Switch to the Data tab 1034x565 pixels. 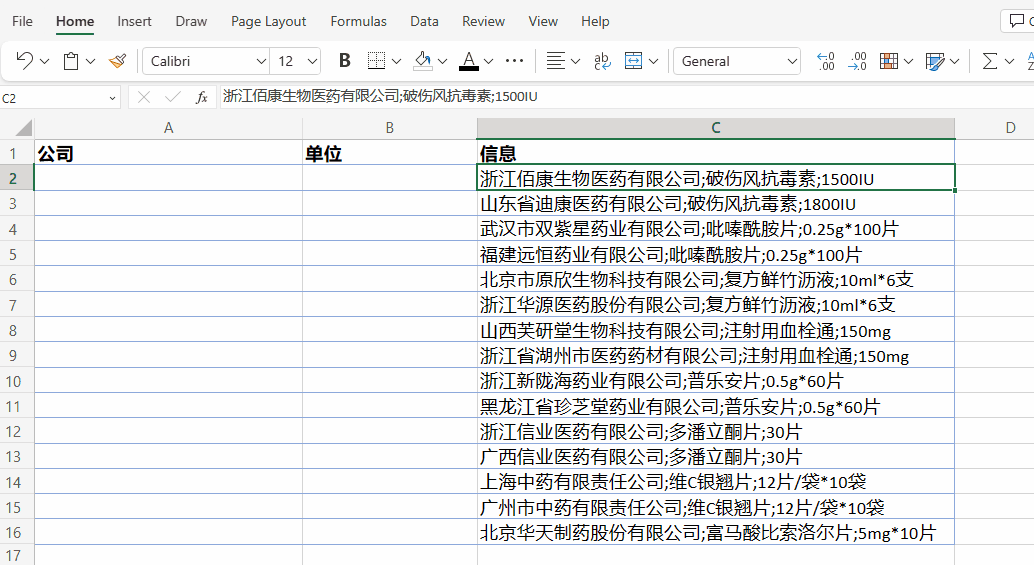pyautogui.click(x=424, y=21)
